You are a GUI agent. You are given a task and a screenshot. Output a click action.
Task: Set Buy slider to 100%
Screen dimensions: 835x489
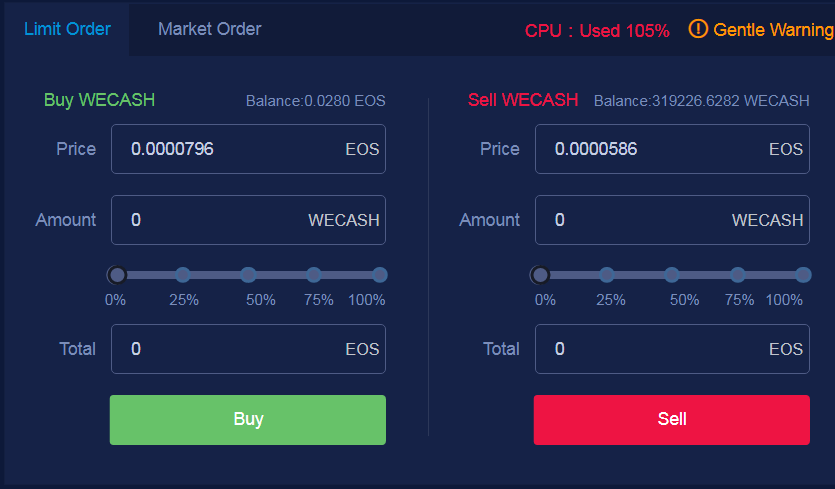(379, 275)
